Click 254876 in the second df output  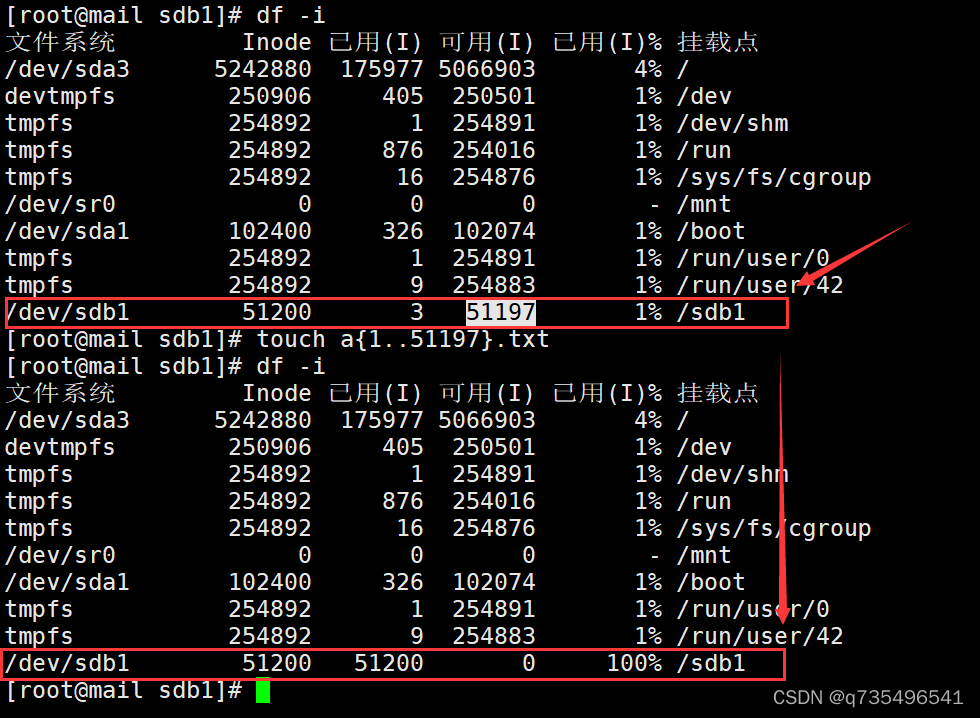494,528
